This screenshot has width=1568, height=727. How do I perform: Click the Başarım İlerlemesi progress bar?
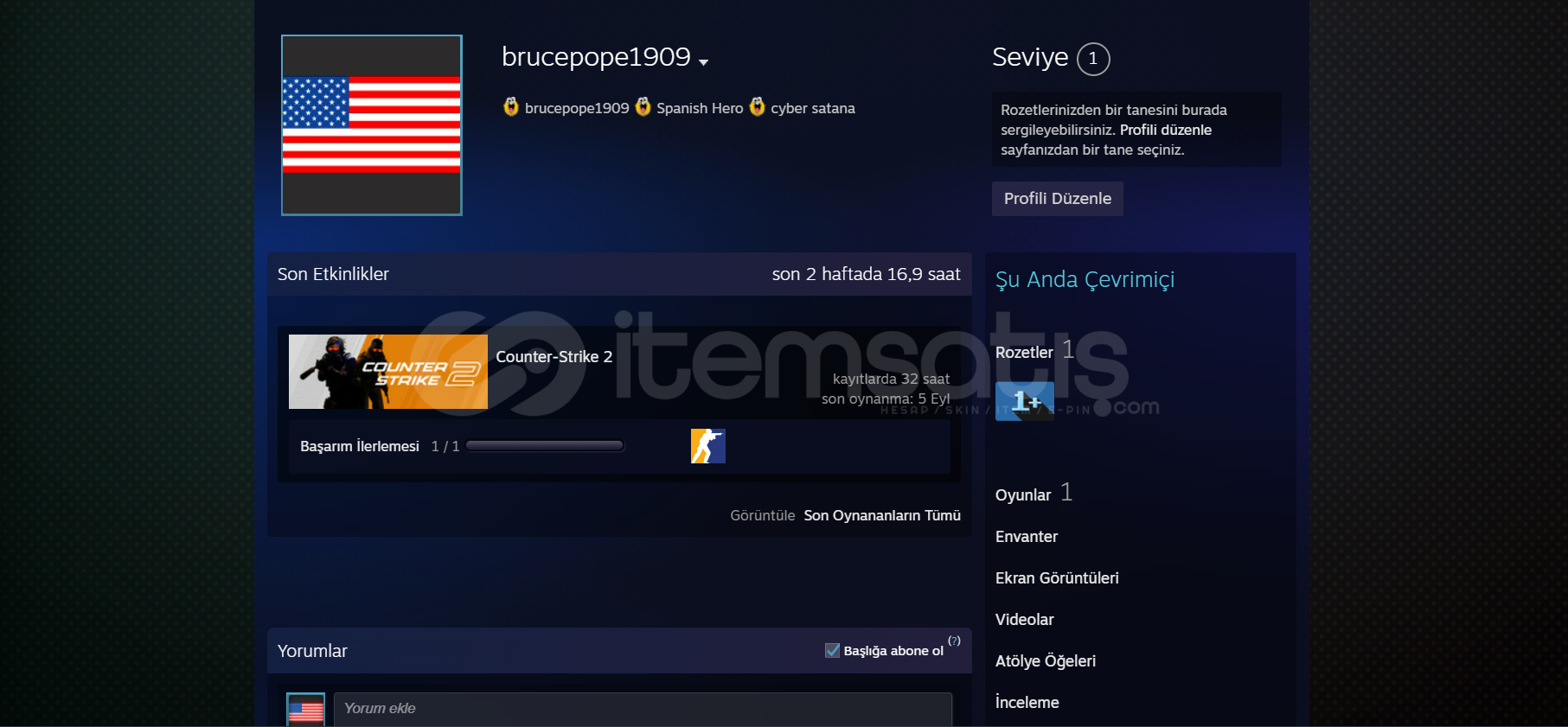545,446
